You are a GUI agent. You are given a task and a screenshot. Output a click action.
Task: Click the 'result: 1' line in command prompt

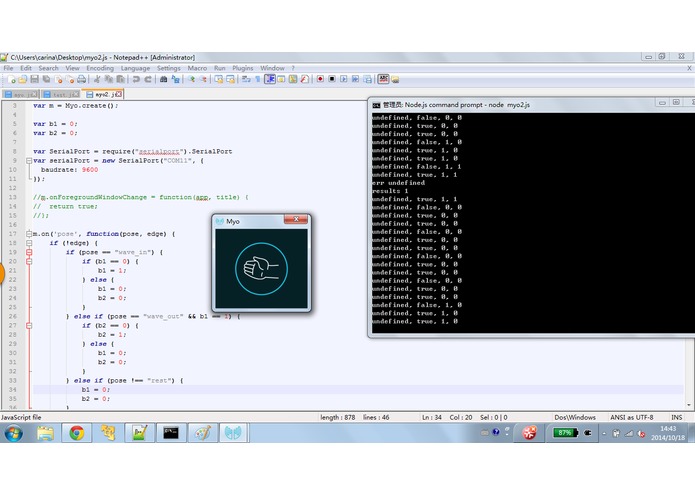click(390, 191)
